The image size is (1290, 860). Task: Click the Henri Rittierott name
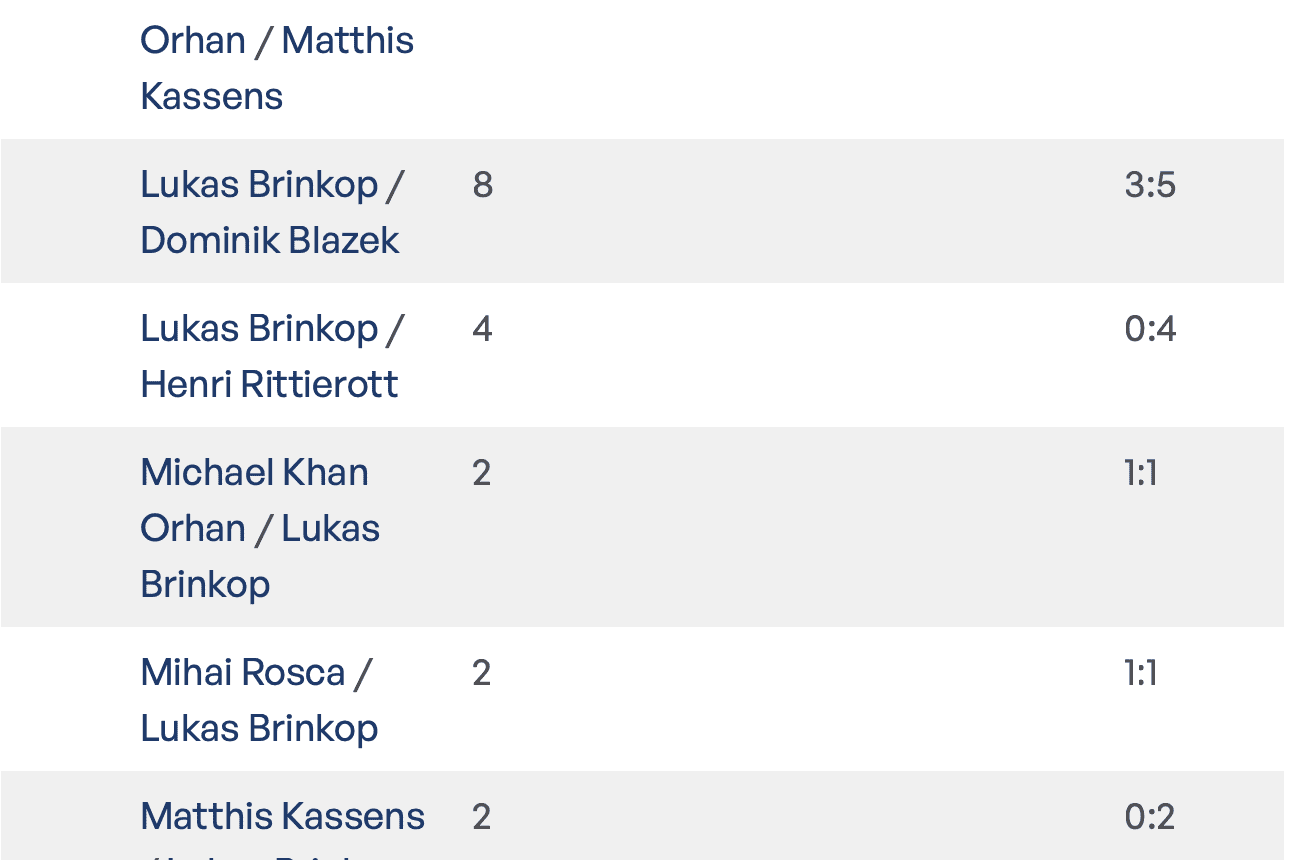pyautogui.click(x=270, y=385)
